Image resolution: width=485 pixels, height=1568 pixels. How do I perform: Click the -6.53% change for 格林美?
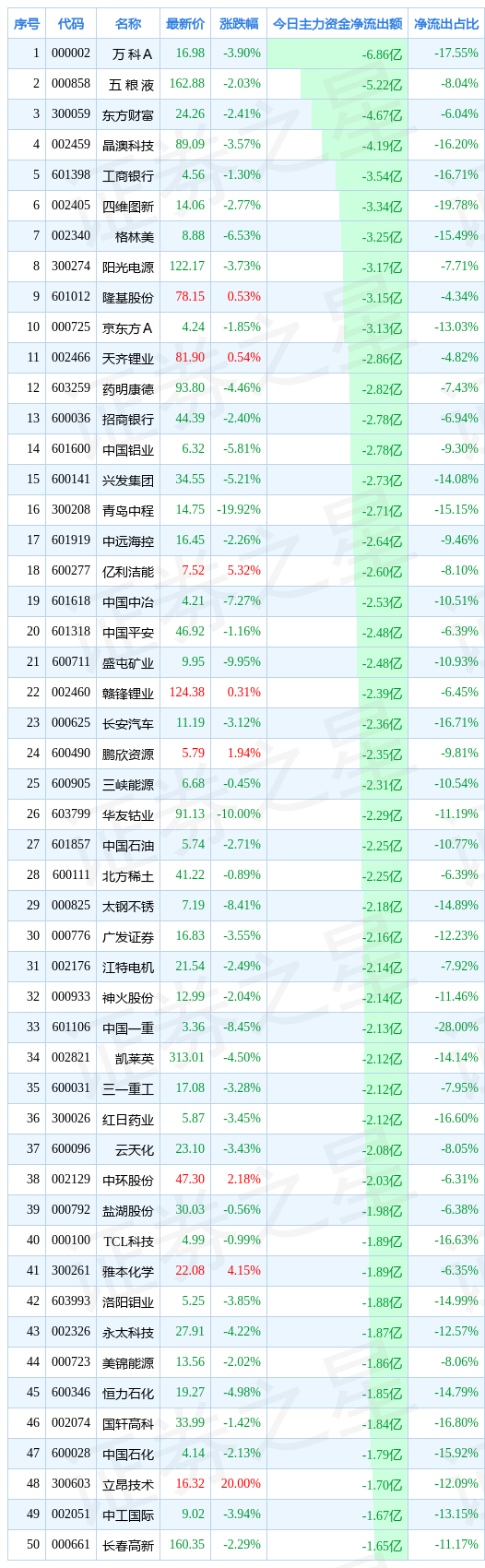tap(242, 236)
